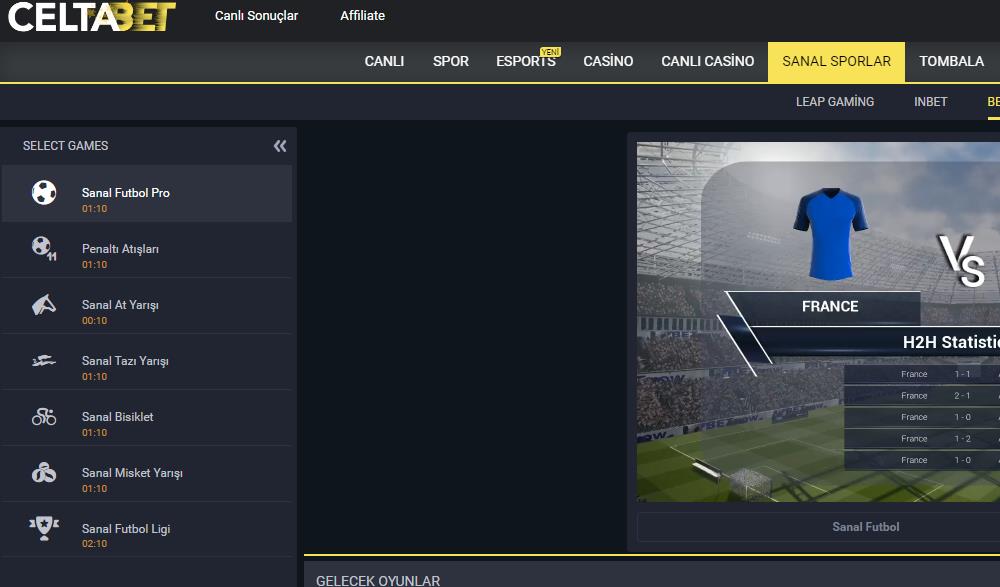Click the VS emblem in the video
Image resolution: width=1000 pixels, height=587 pixels.
[x=961, y=261]
